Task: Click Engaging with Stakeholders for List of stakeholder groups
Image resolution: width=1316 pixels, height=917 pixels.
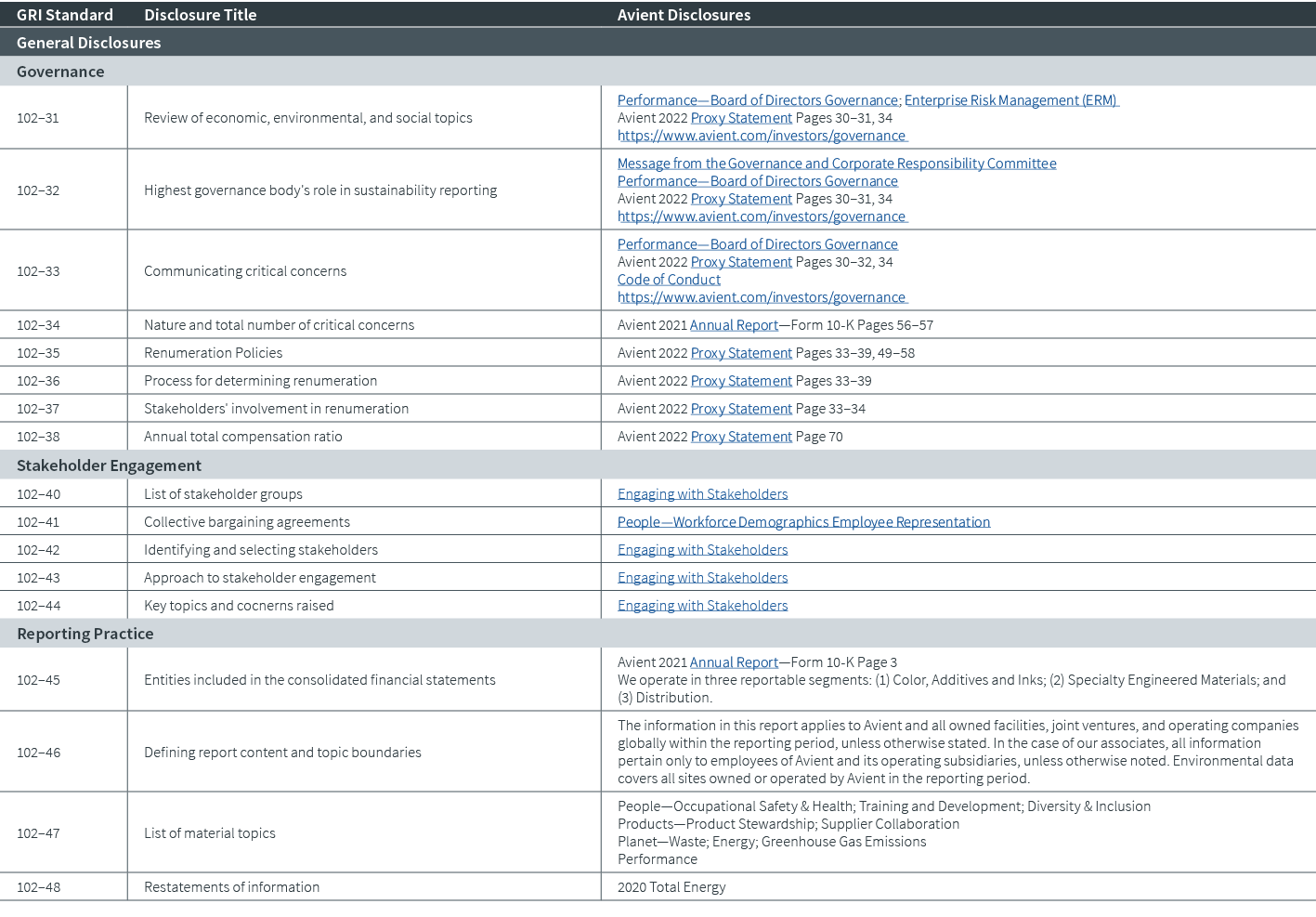Action: pyautogui.click(x=702, y=493)
